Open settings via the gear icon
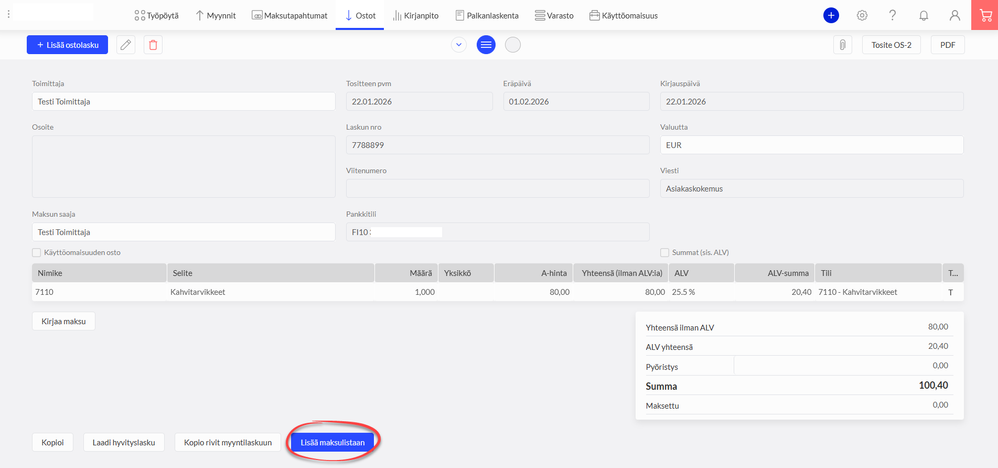Image resolution: width=998 pixels, height=468 pixels. 862,15
